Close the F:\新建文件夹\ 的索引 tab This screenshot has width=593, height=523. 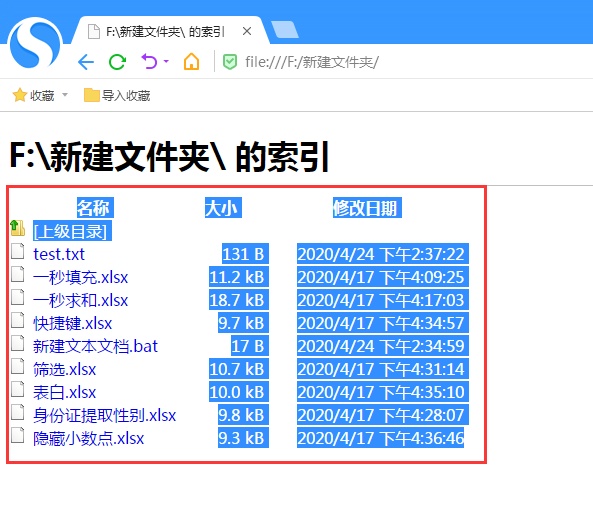tap(247, 31)
